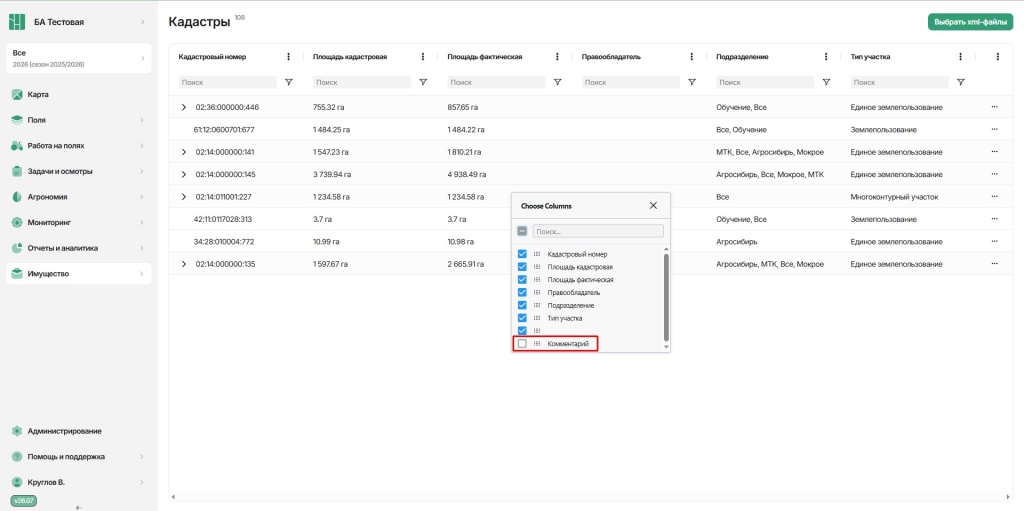Collapse the sidebar with the arrow
Image resolution: width=1024 pixels, height=511 pixels.
tap(79, 507)
